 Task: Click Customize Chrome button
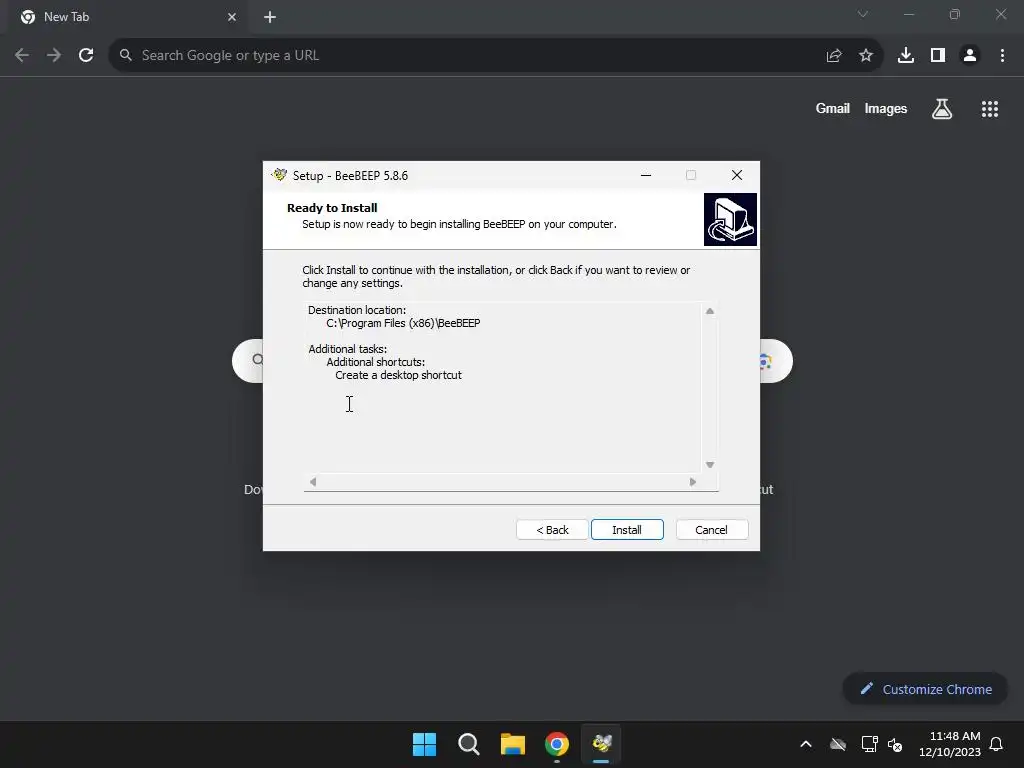925,689
